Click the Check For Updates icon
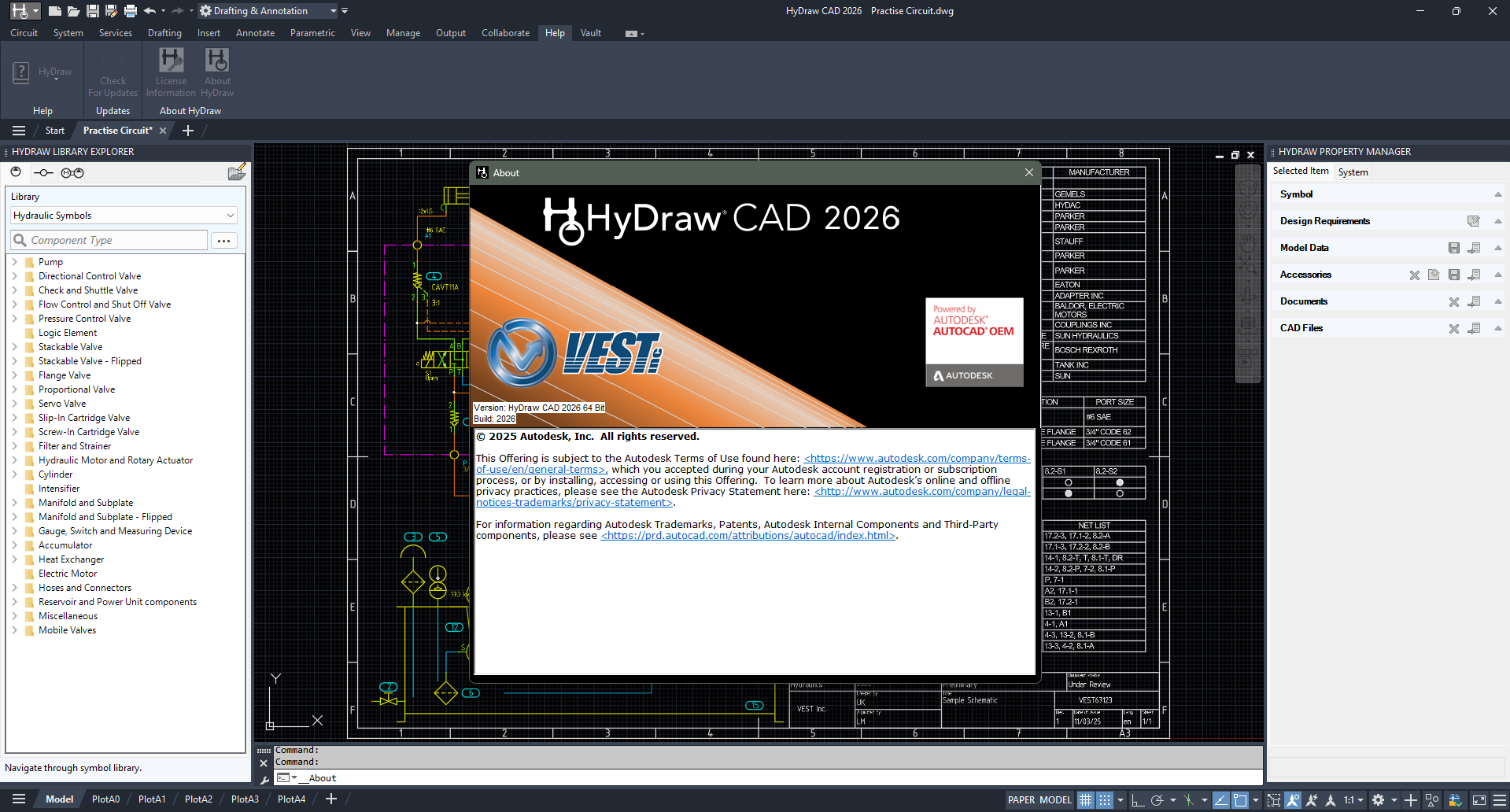The width and height of the screenshot is (1510, 812). pyautogui.click(x=113, y=72)
